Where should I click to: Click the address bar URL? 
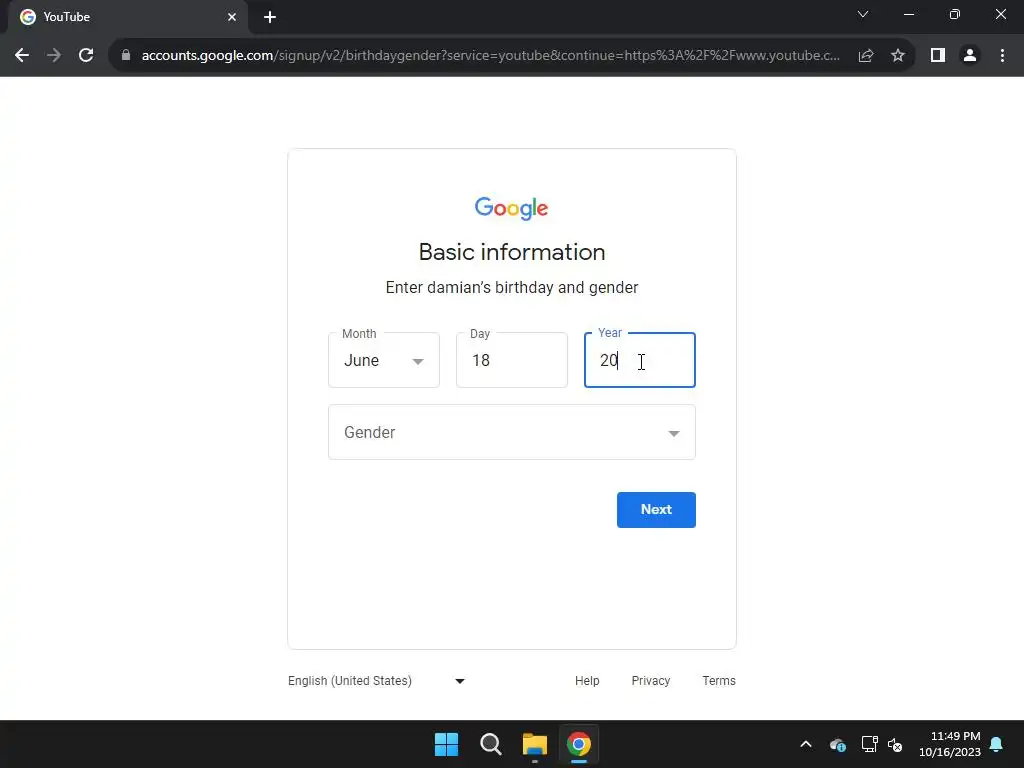(490, 56)
